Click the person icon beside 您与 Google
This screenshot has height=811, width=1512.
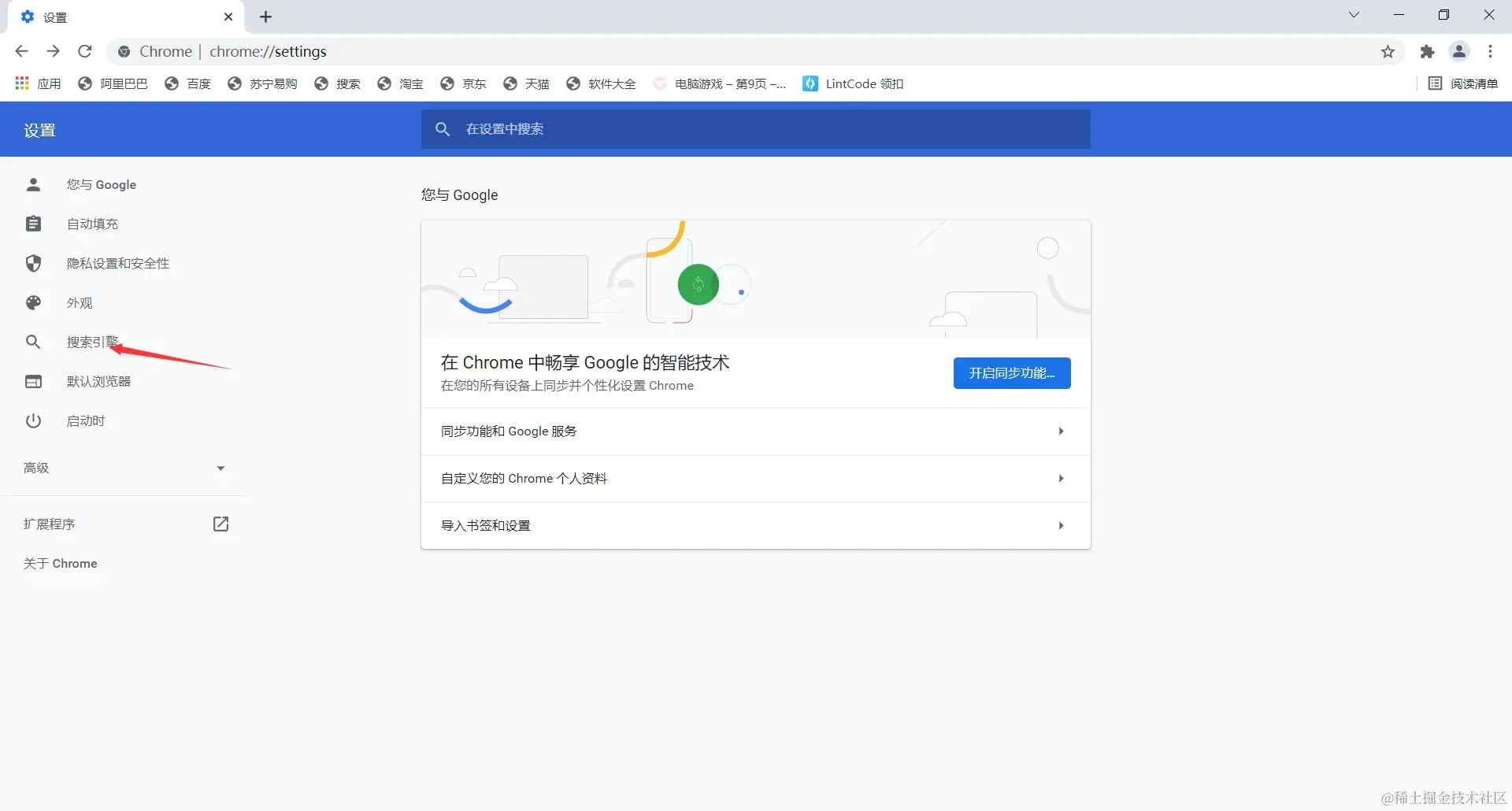click(33, 184)
